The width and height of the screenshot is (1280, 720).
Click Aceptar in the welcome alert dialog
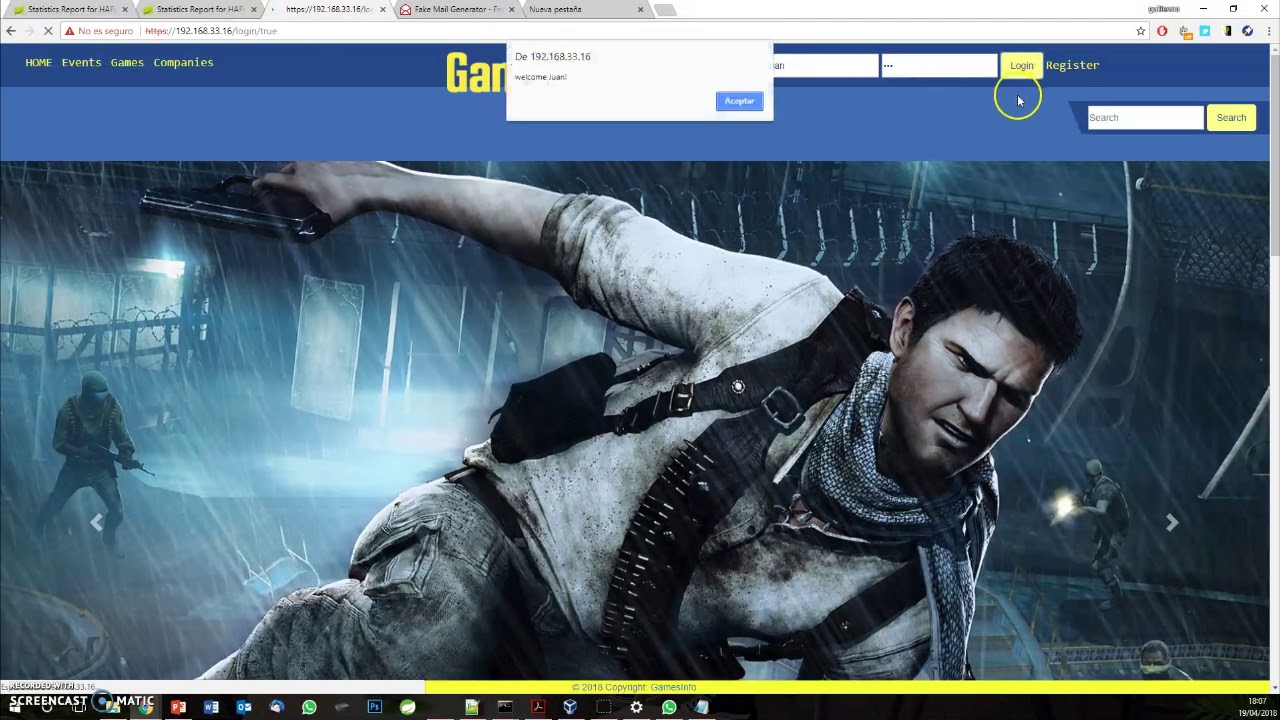pos(739,101)
